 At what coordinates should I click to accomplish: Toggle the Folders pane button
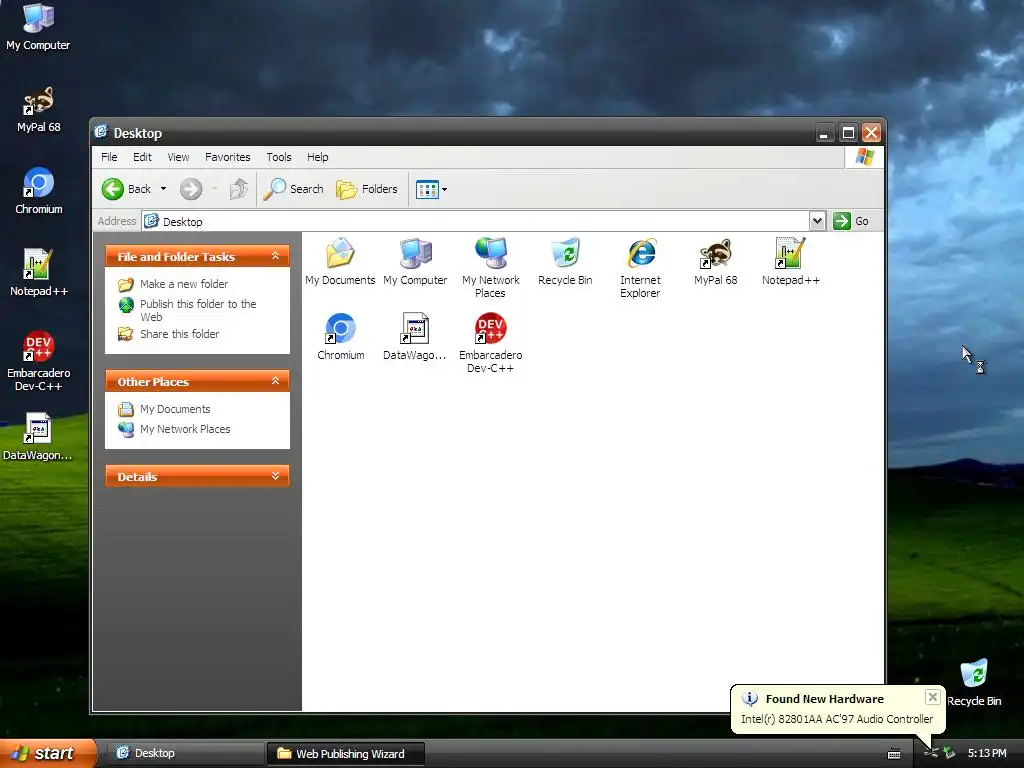[x=366, y=189]
